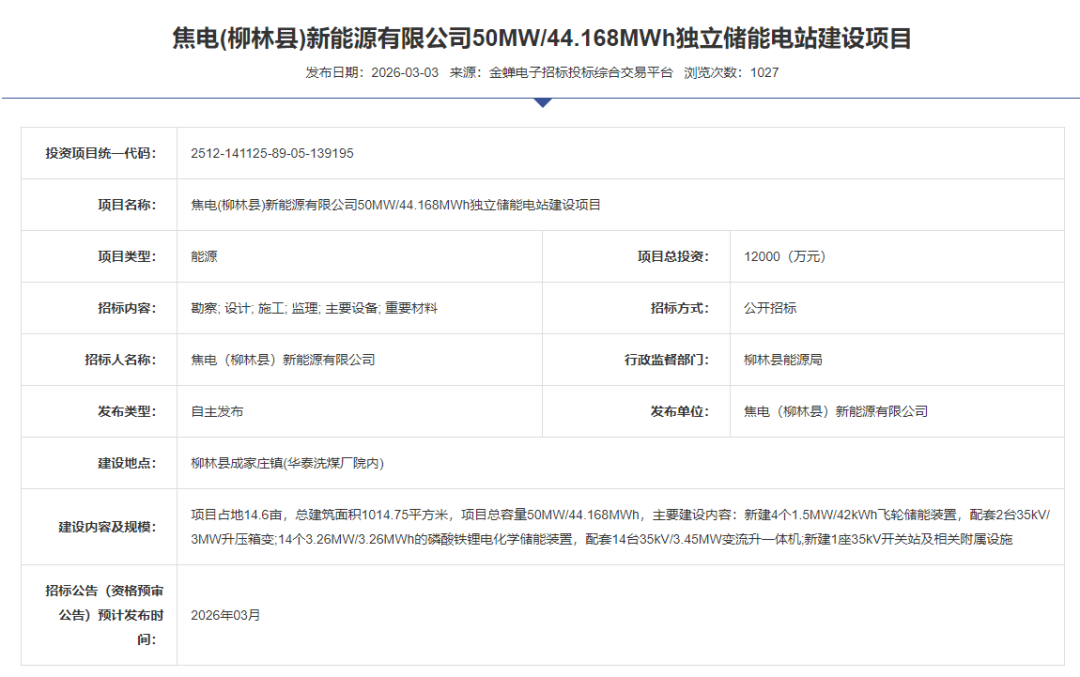This screenshot has width=1080, height=677.
Task: Open the 金蝉电子招标投标综合交易平台 source link
Action: [580, 73]
